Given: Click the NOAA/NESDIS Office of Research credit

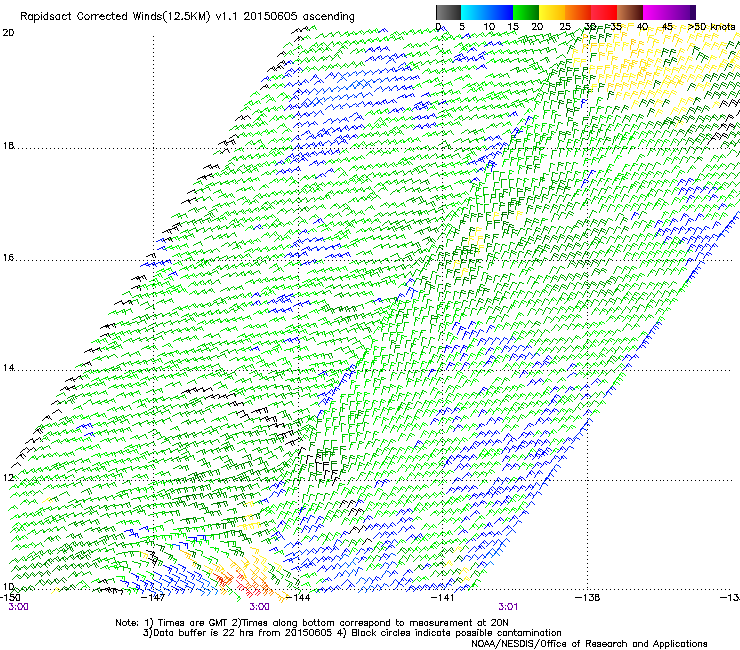Looking at the screenshot, I should (x=589, y=644).
